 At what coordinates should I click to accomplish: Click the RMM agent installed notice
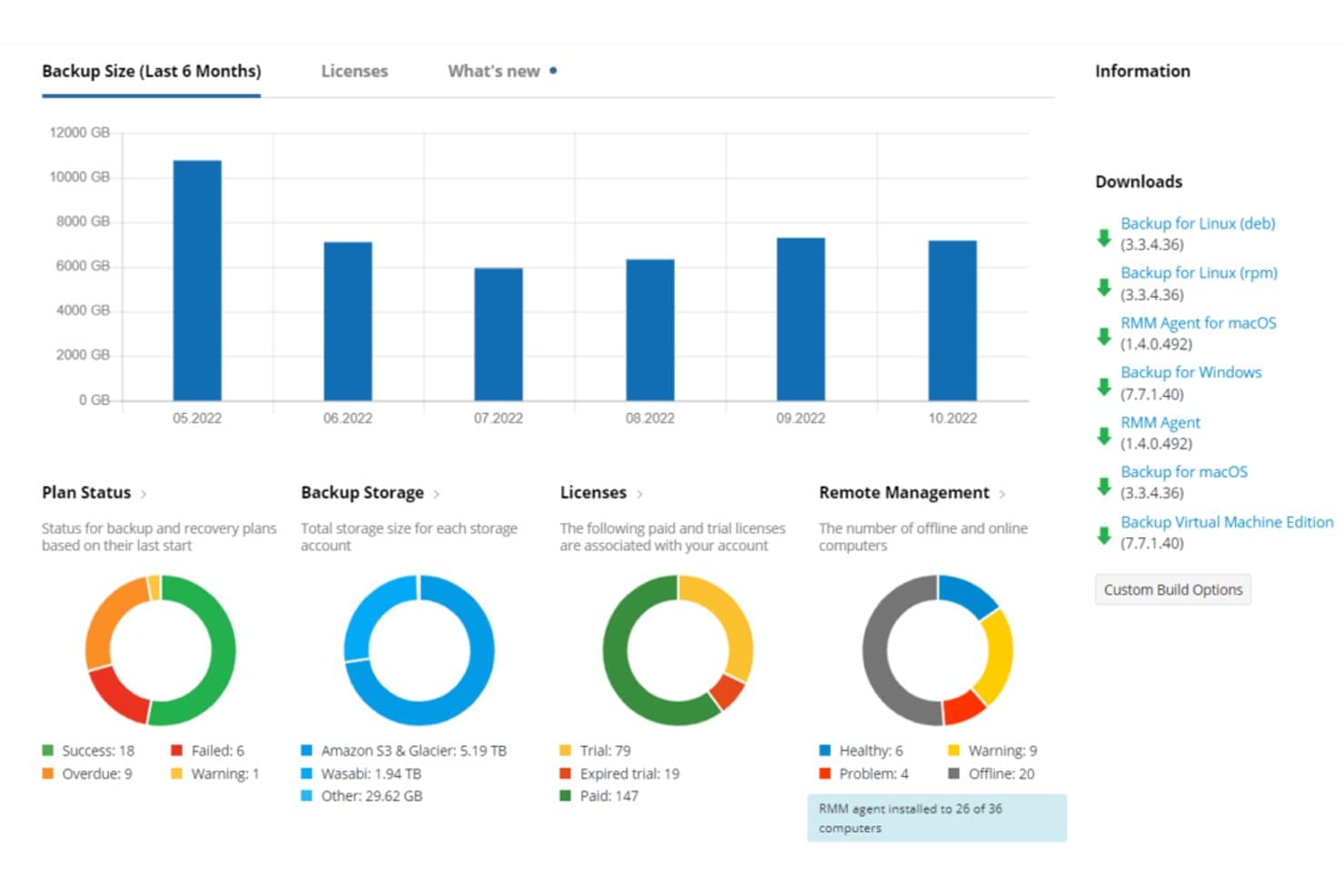coord(937,818)
